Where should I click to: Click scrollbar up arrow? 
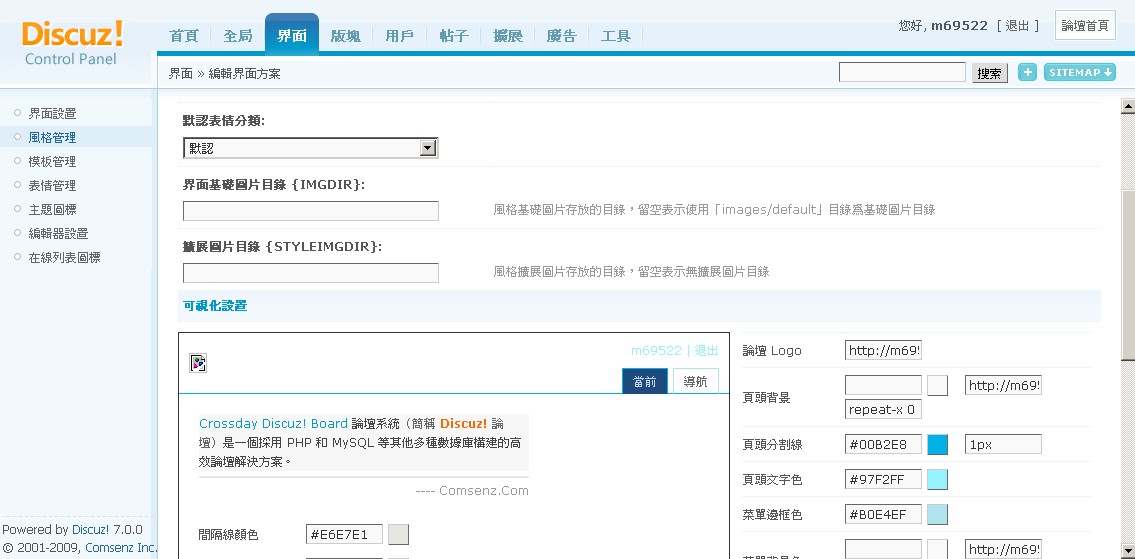[x=1127, y=106]
